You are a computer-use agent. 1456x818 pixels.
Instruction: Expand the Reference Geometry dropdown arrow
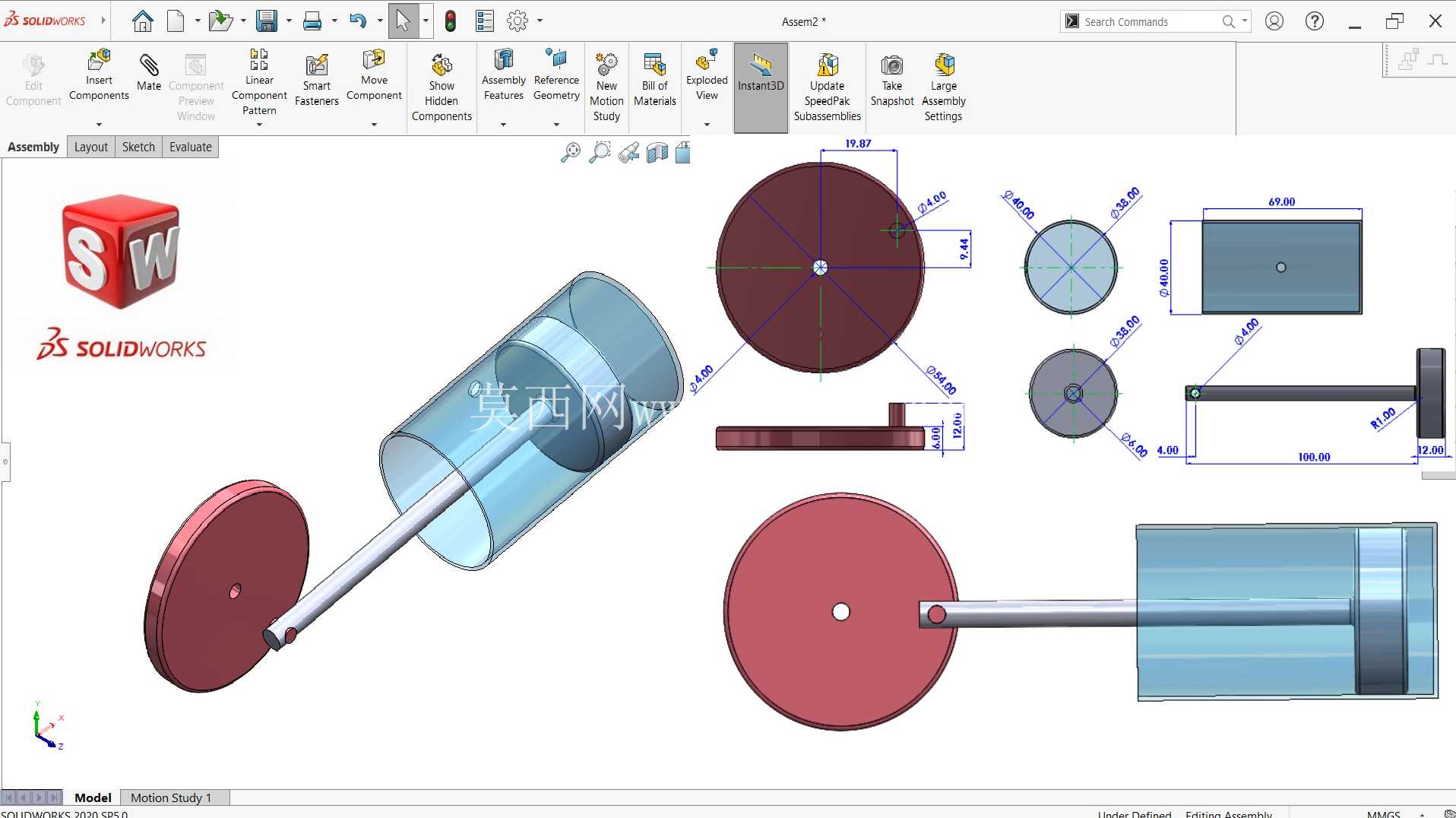[x=556, y=125]
